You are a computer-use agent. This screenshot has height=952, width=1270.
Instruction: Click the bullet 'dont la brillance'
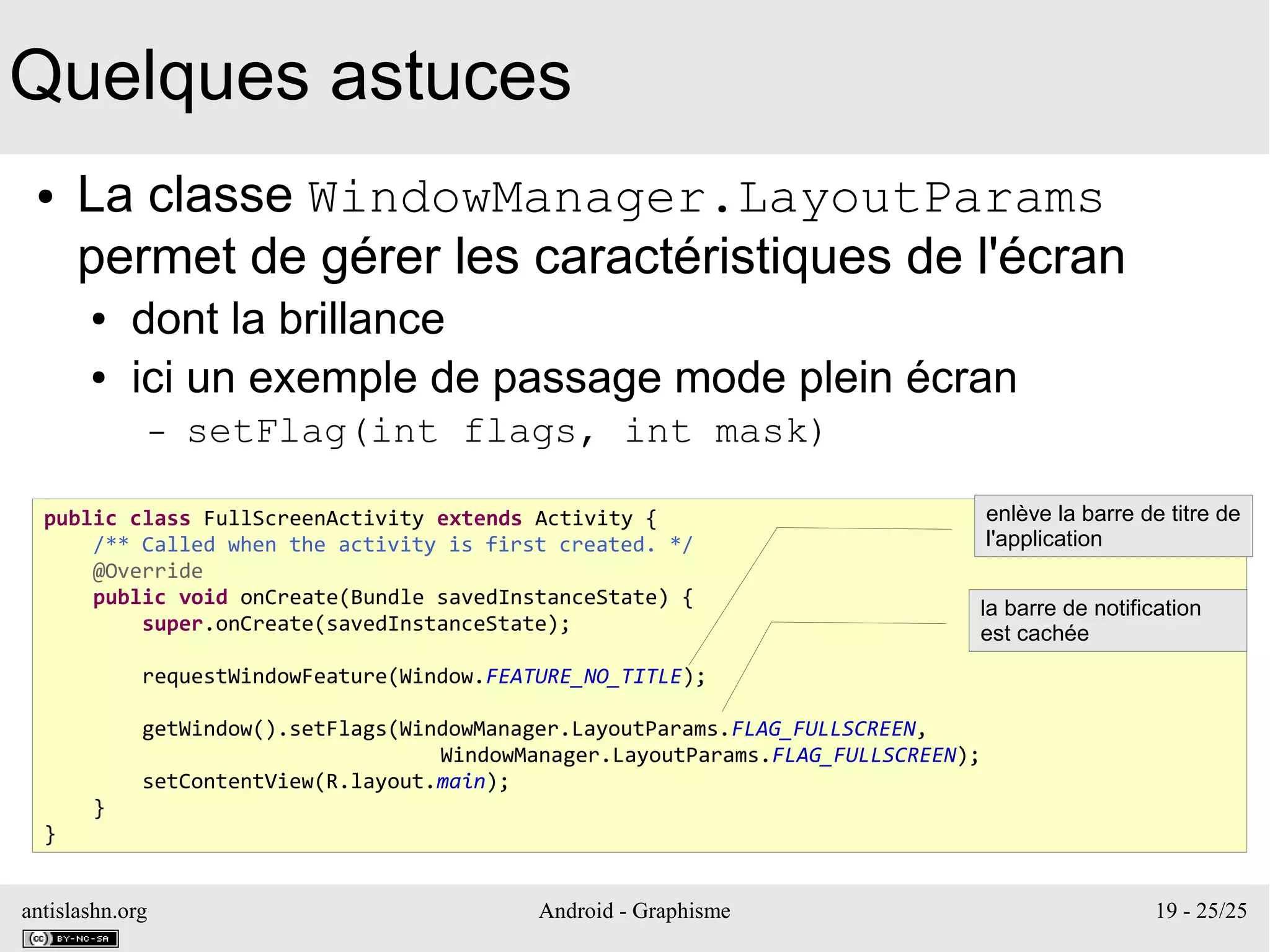pos(288,319)
